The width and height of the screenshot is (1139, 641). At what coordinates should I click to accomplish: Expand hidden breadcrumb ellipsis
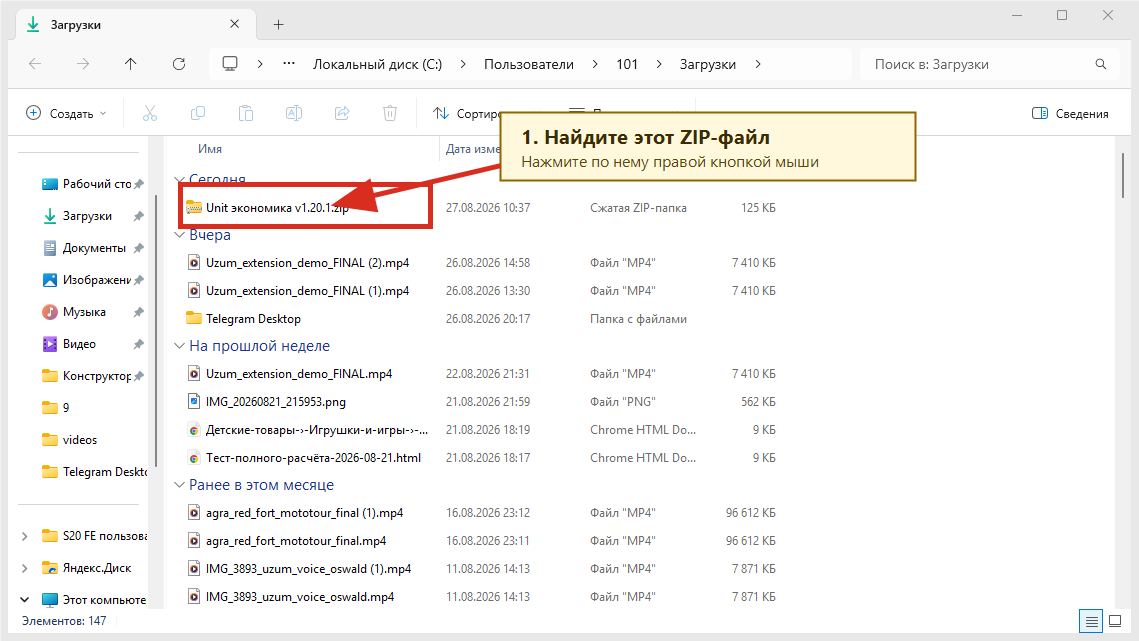point(289,64)
